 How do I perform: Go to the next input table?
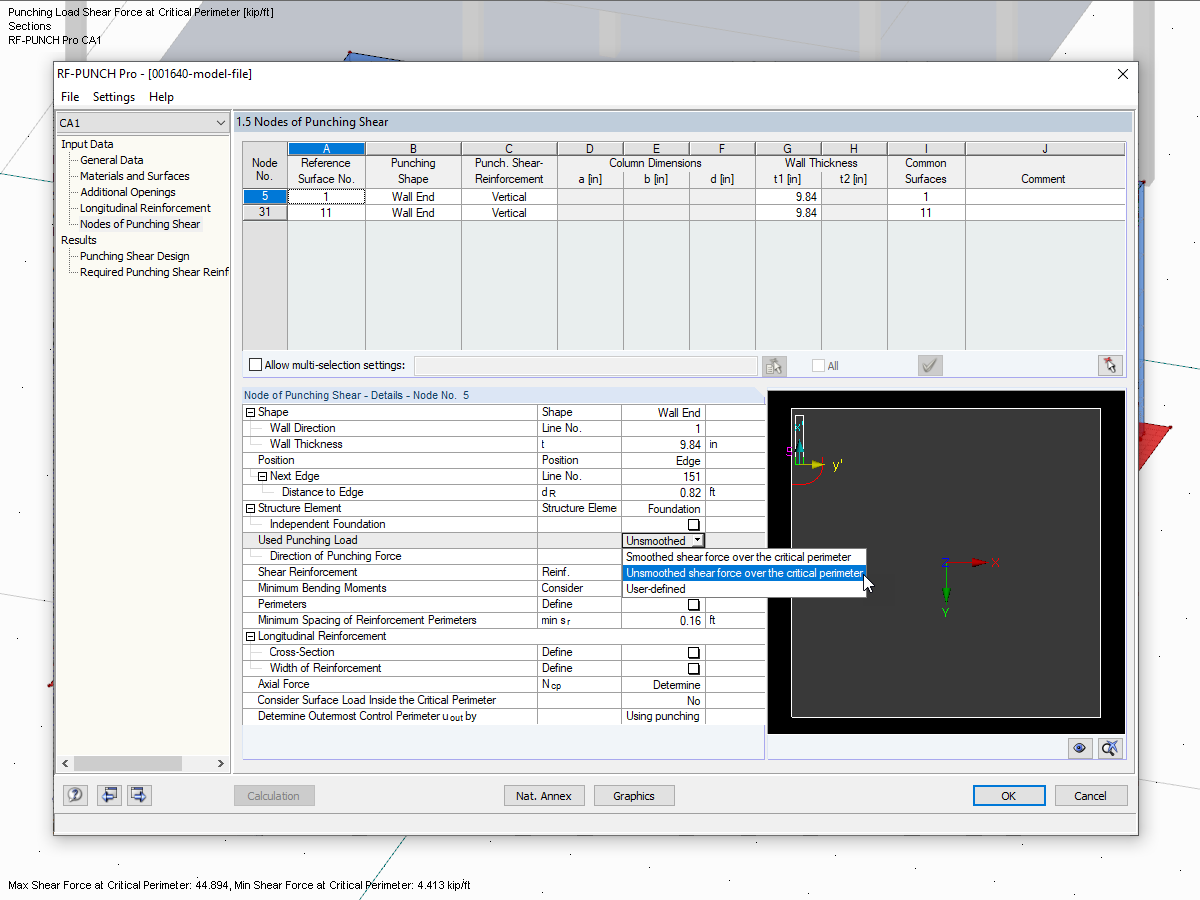coord(138,795)
